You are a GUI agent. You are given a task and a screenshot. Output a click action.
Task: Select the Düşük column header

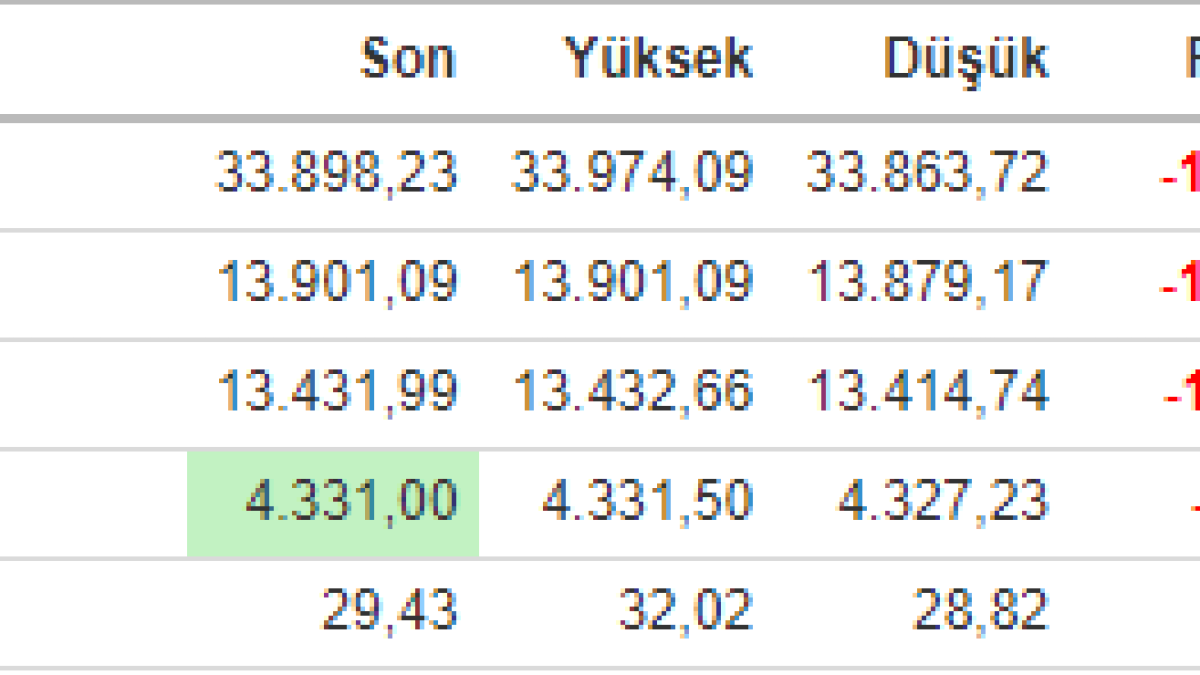[966, 59]
